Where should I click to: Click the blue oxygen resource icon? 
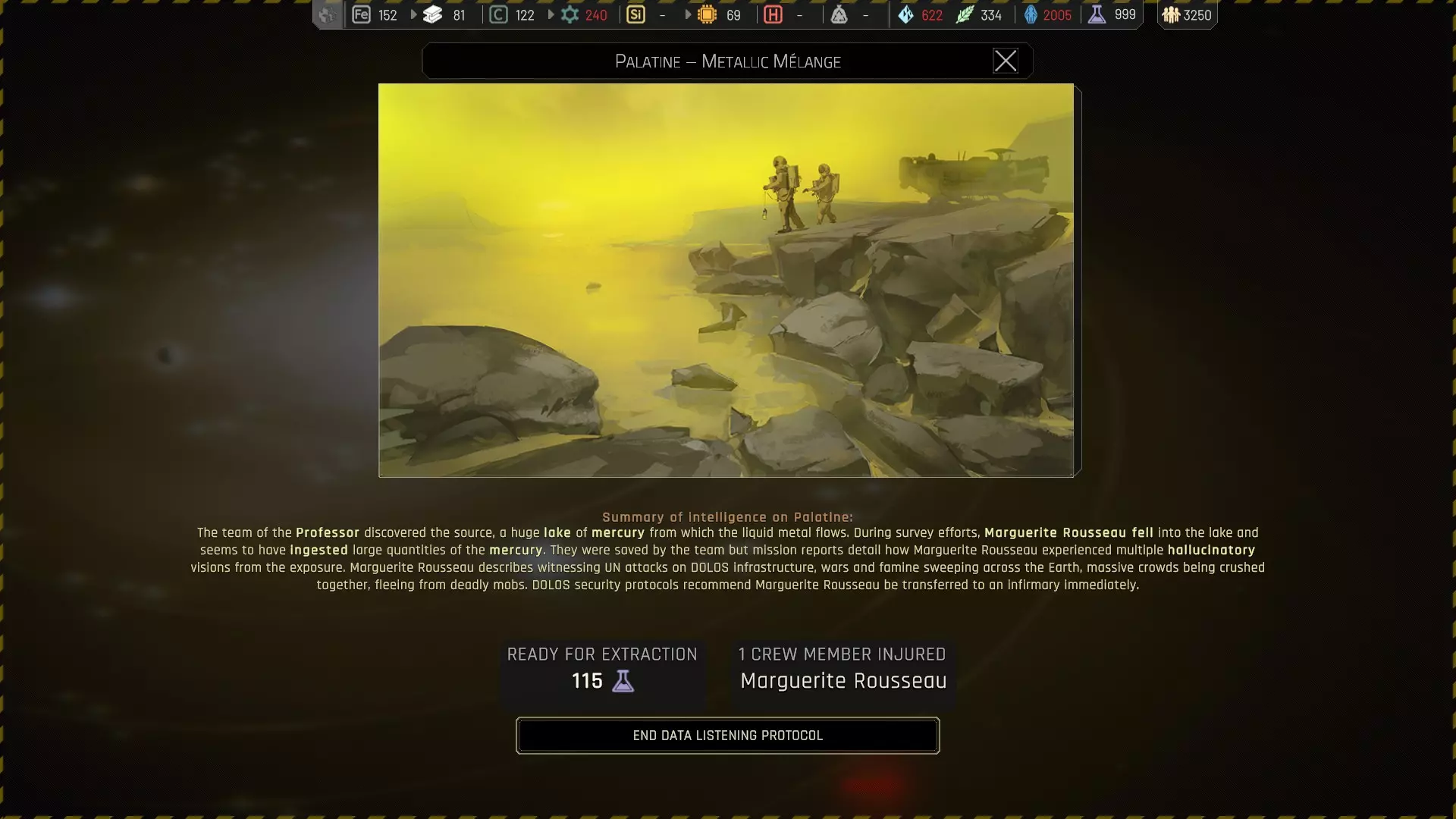click(1031, 14)
